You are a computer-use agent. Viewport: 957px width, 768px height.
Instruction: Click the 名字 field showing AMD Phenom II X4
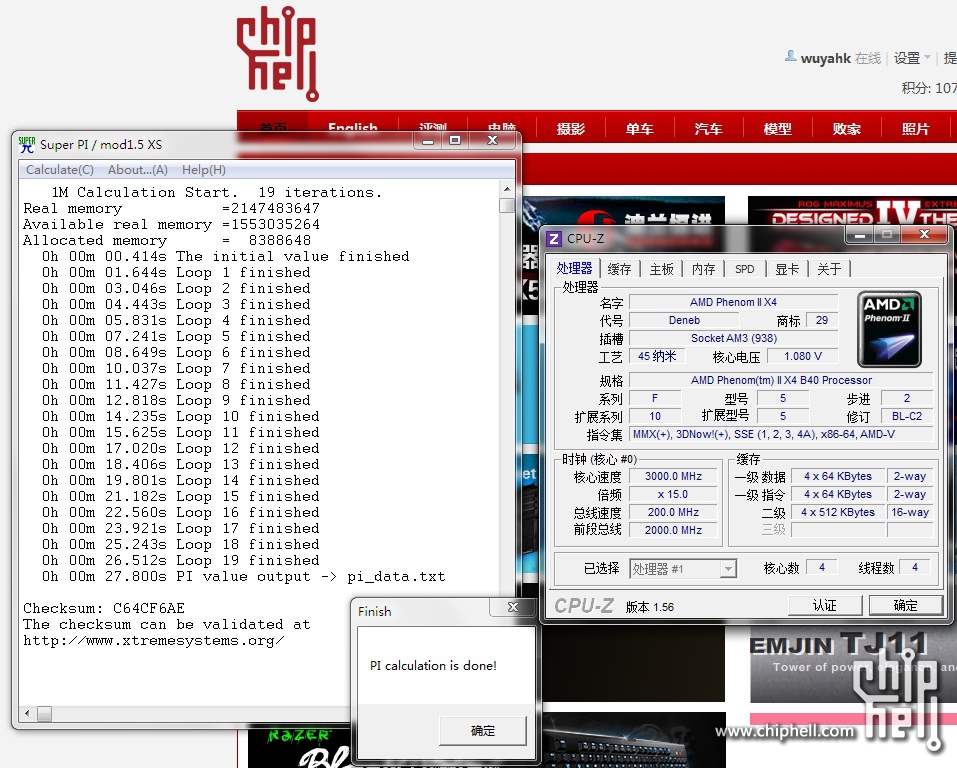tap(734, 302)
